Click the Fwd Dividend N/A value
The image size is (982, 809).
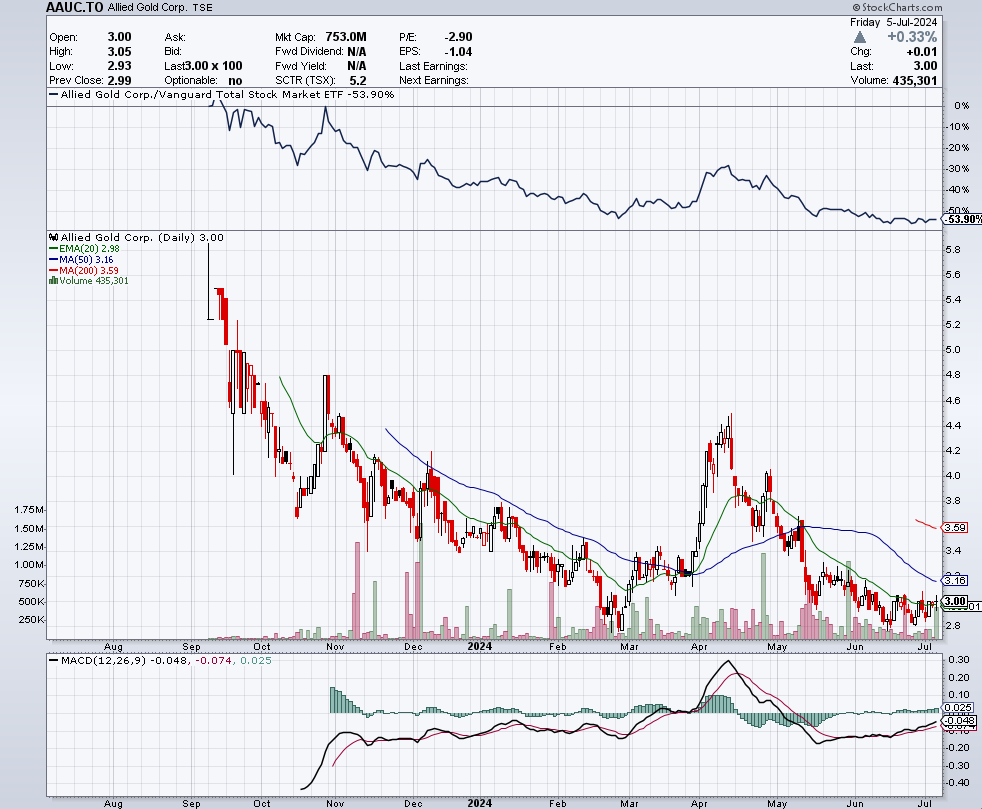tap(357, 51)
